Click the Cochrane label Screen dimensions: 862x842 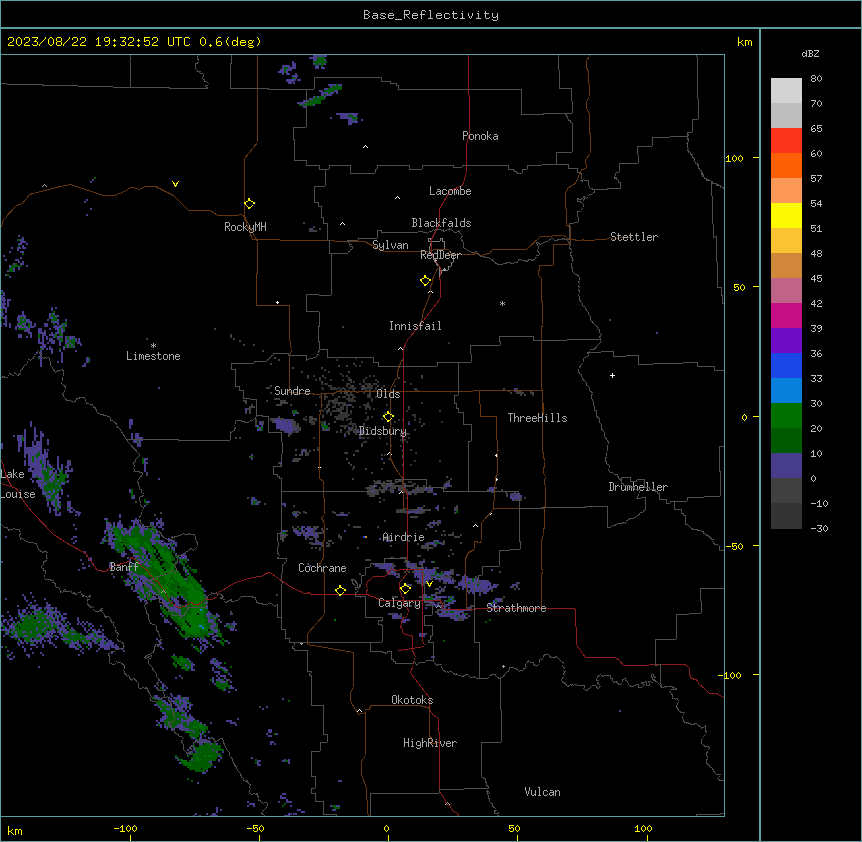click(322, 568)
